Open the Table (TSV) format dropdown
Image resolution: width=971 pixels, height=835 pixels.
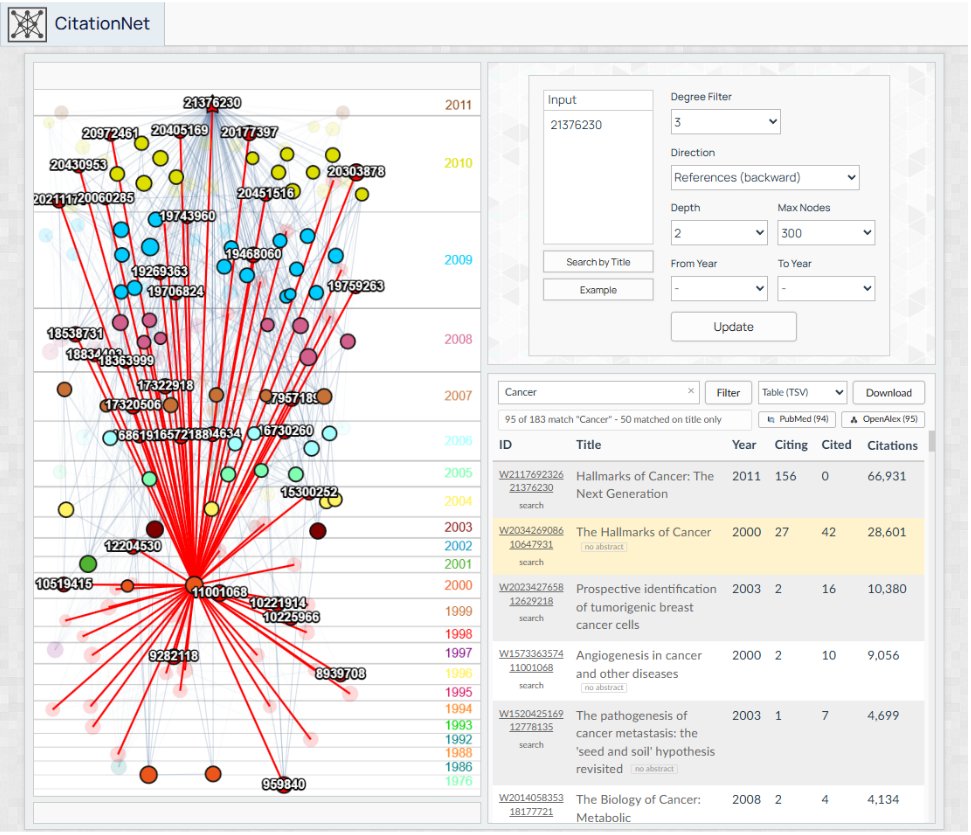pyautogui.click(x=802, y=392)
